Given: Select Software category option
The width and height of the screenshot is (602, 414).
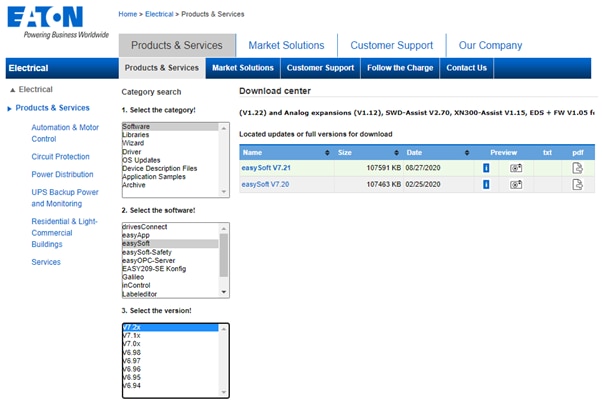Looking at the screenshot, I should (x=170, y=127).
